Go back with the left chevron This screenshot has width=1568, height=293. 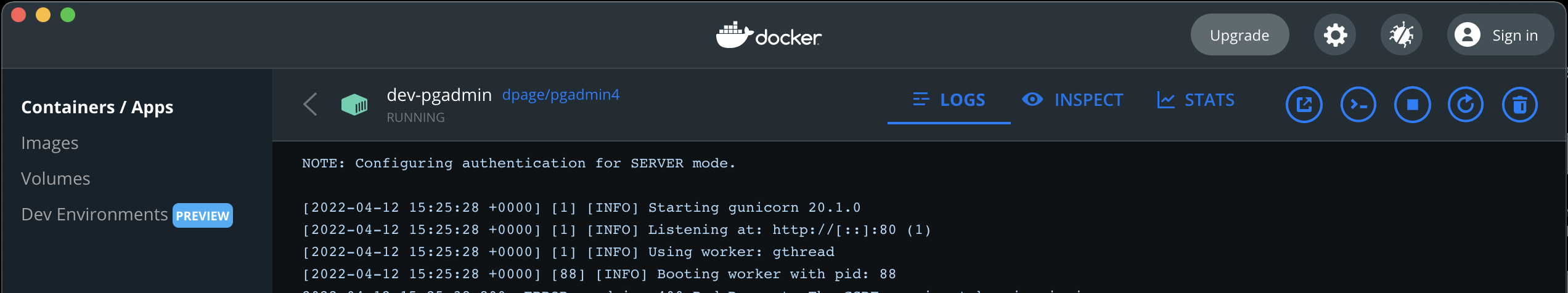point(310,105)
